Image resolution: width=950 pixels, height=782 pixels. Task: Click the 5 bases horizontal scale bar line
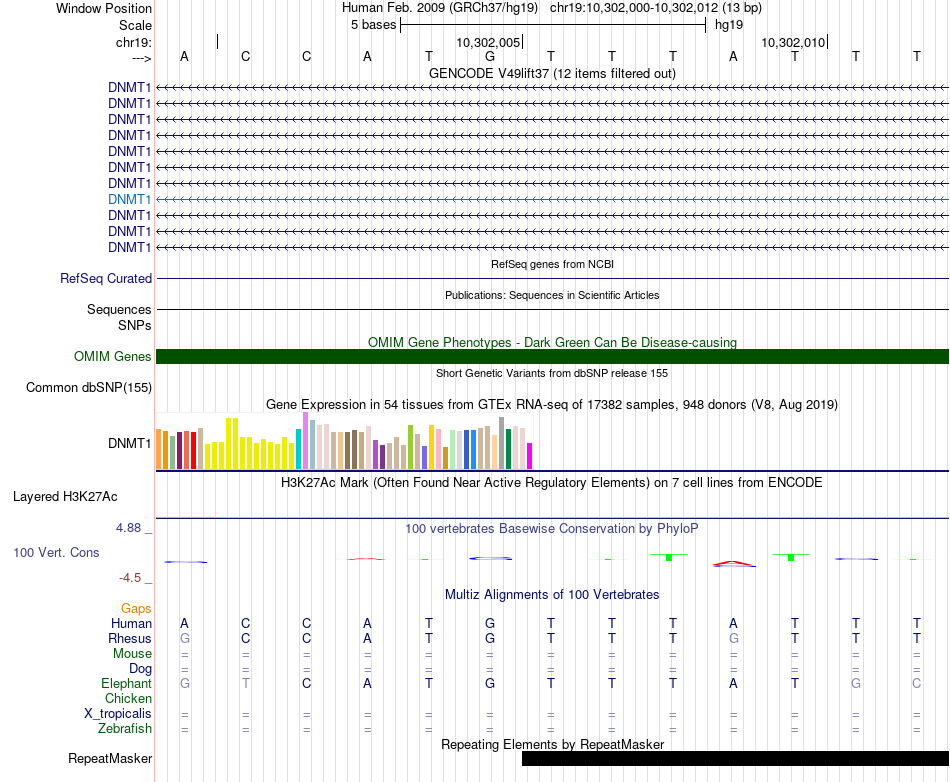coord(553,25)
